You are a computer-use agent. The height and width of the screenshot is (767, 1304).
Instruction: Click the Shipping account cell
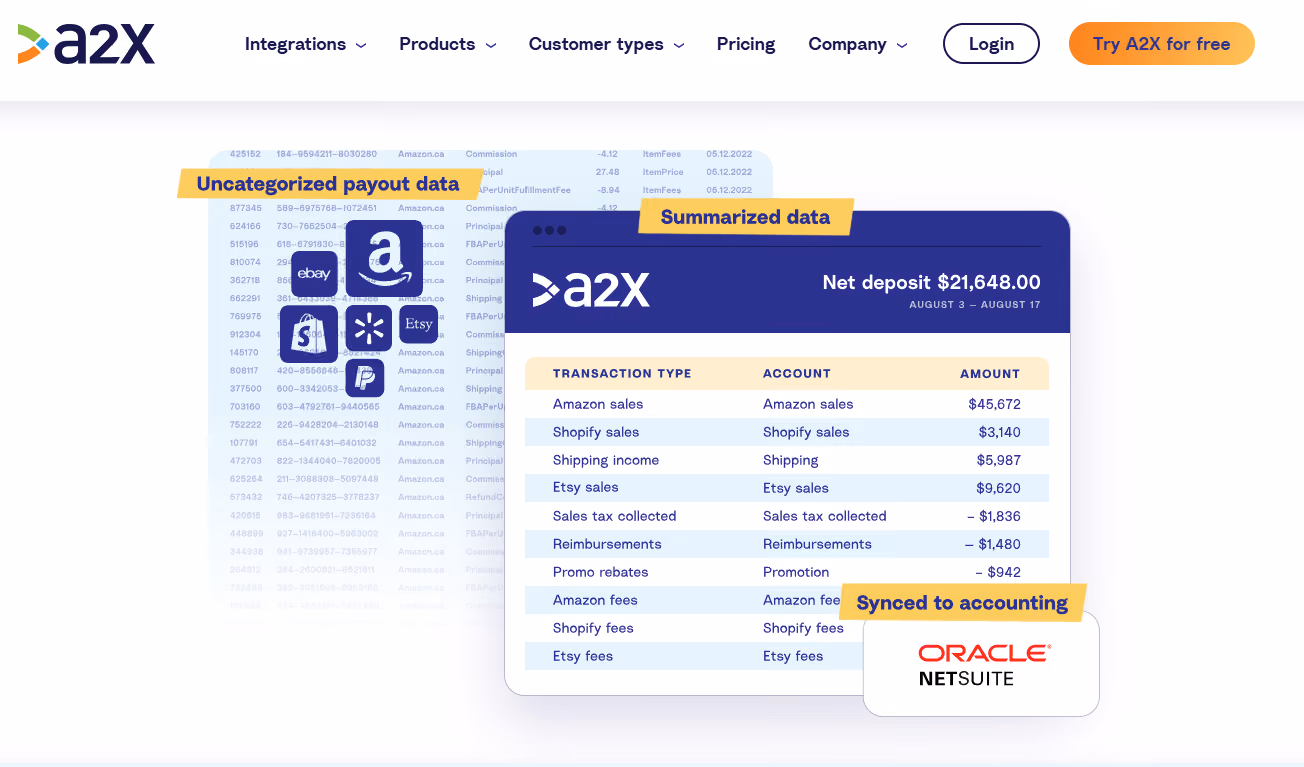click(791, 460)
